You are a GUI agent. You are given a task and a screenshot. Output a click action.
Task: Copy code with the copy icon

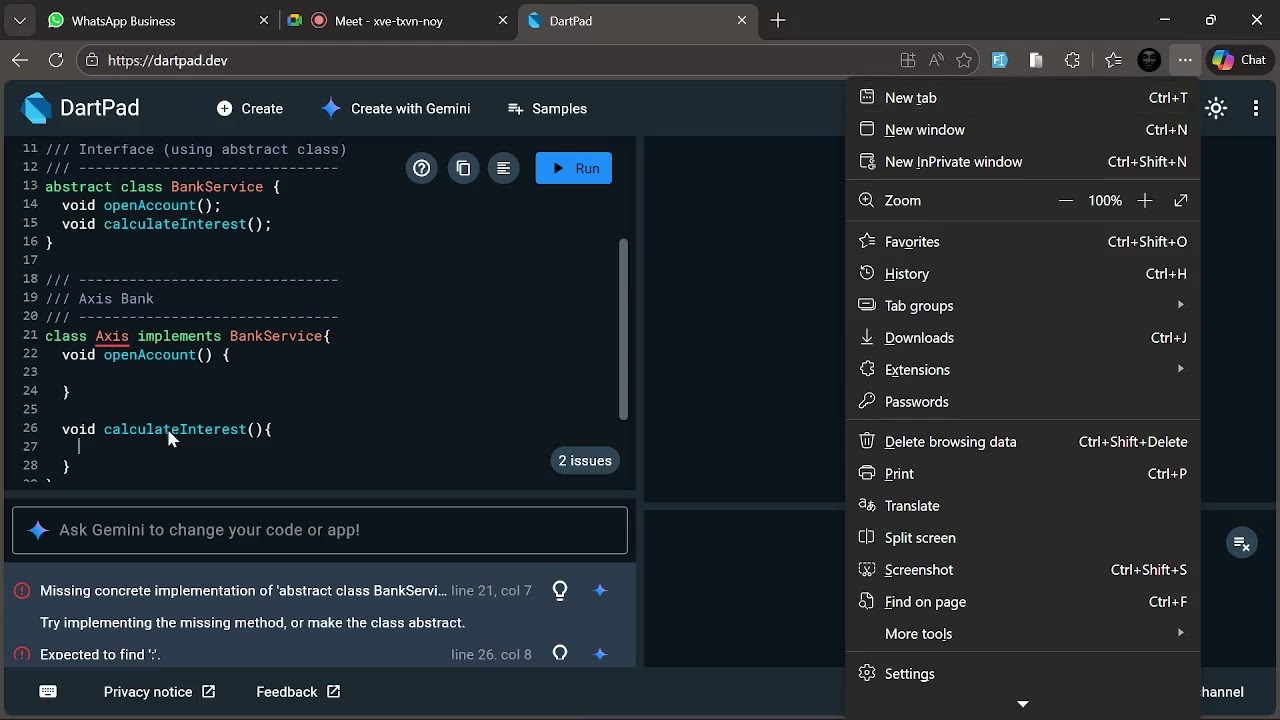[463, 168]
